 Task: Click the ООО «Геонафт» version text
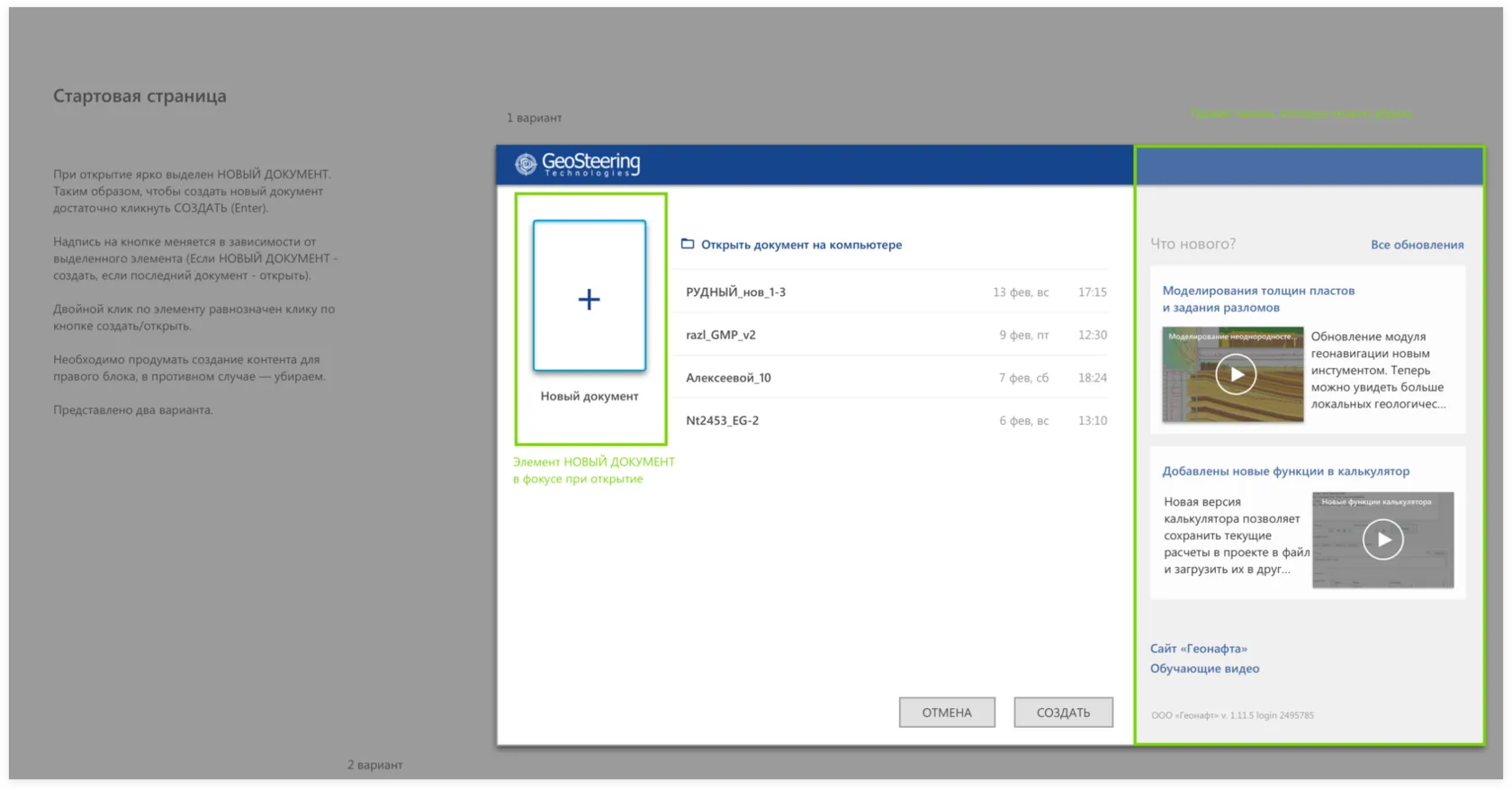point(1232,715)
